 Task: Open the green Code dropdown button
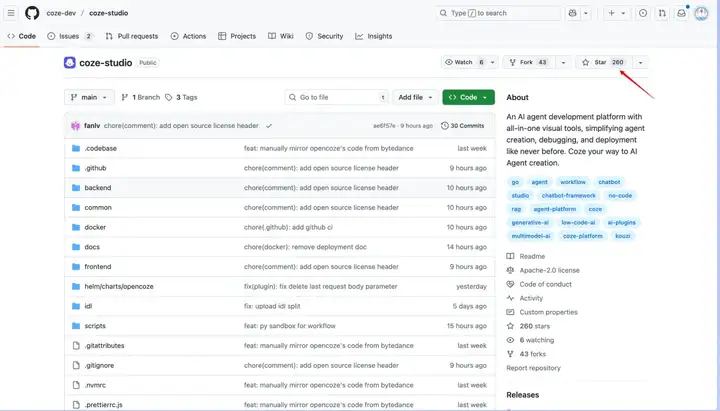(x=468, y=97)
